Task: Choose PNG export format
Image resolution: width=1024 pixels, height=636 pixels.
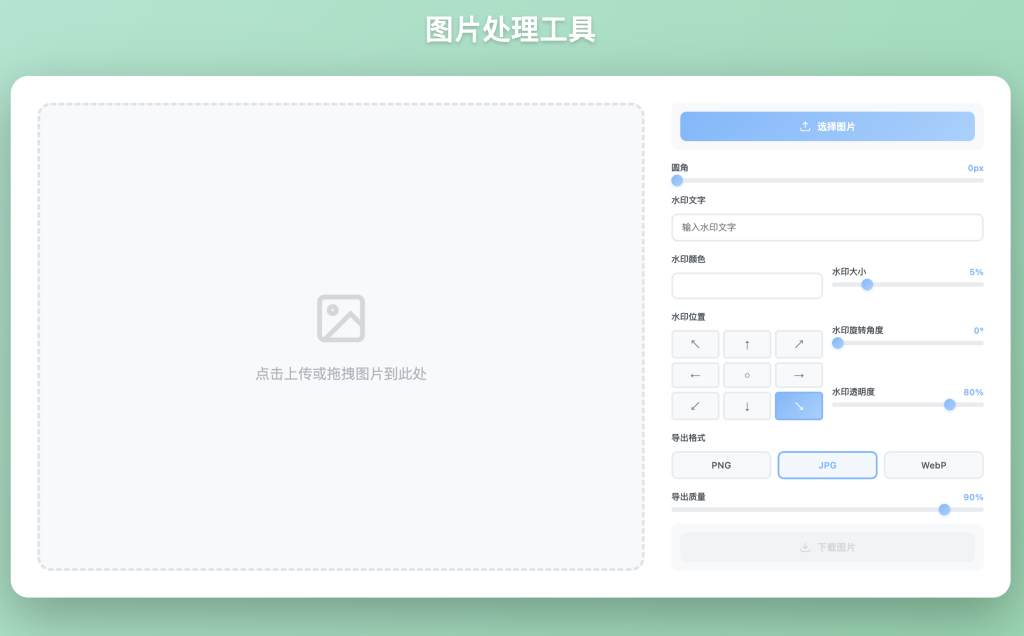Action: (721, 465)
